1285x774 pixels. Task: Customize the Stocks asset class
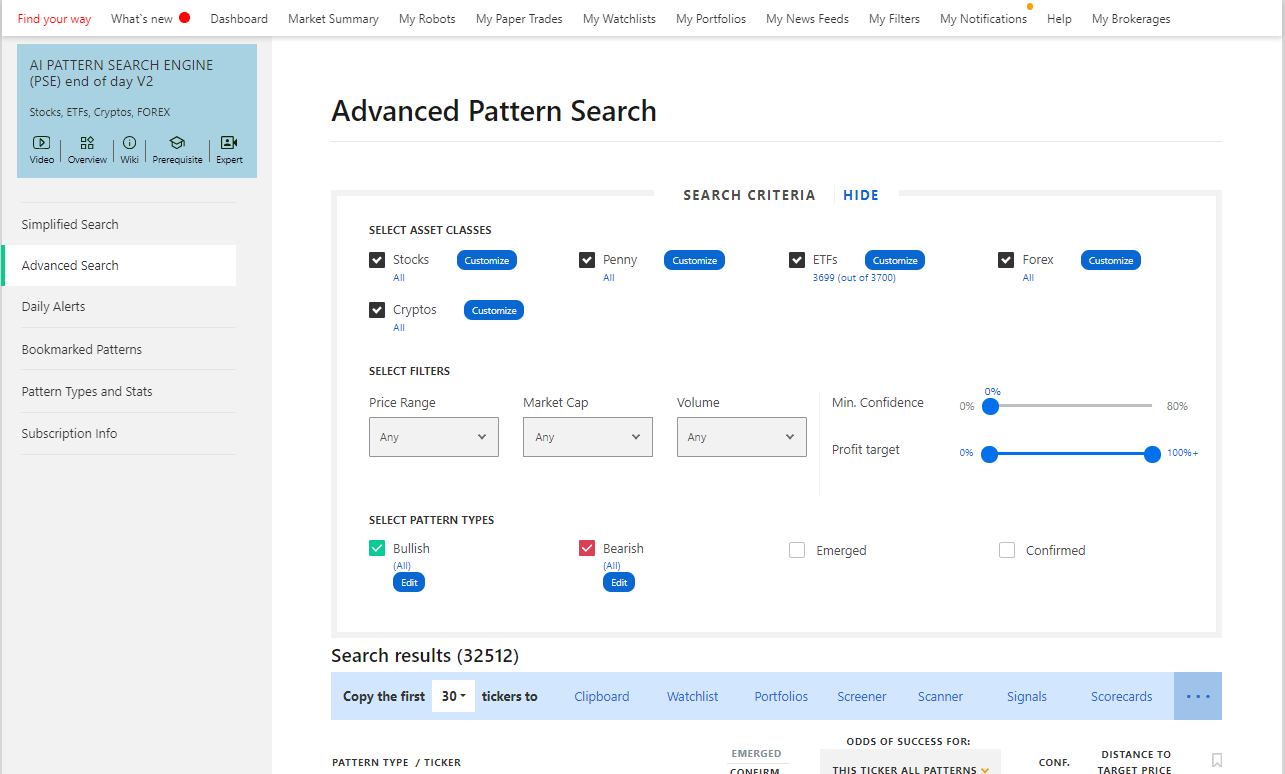pos(487,260)
